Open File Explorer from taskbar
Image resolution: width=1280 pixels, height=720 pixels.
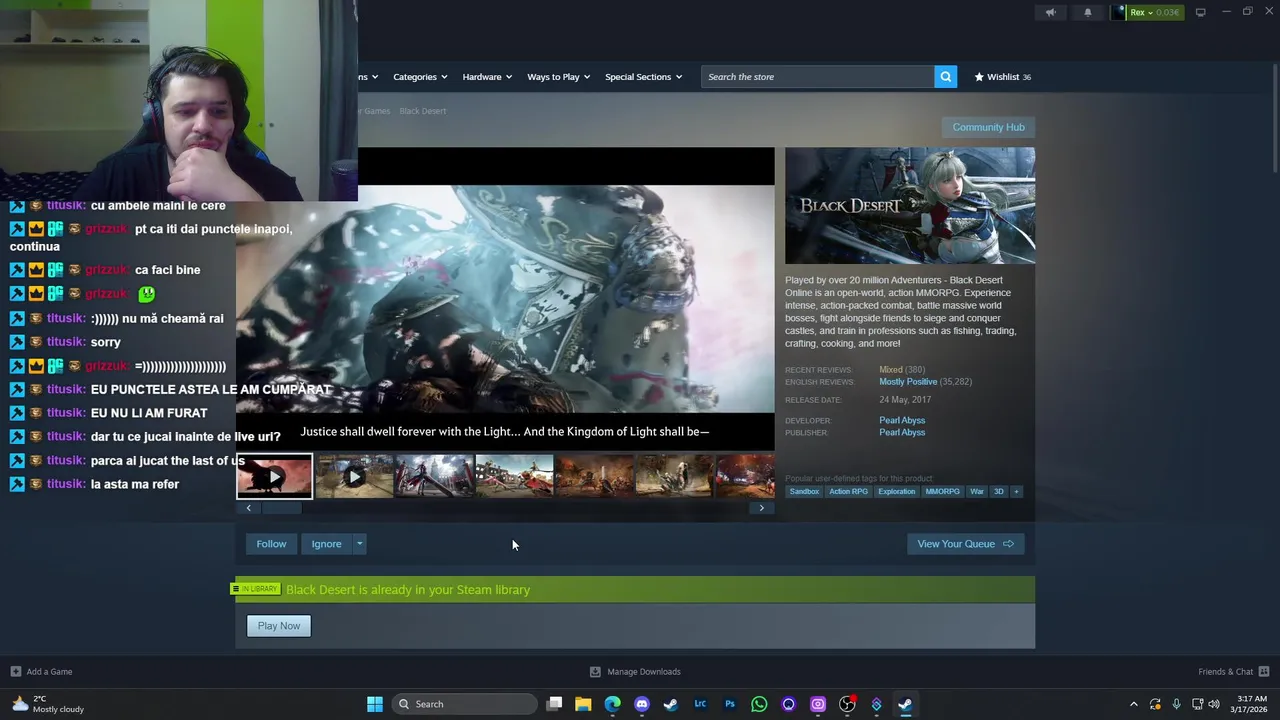(583, 704)
